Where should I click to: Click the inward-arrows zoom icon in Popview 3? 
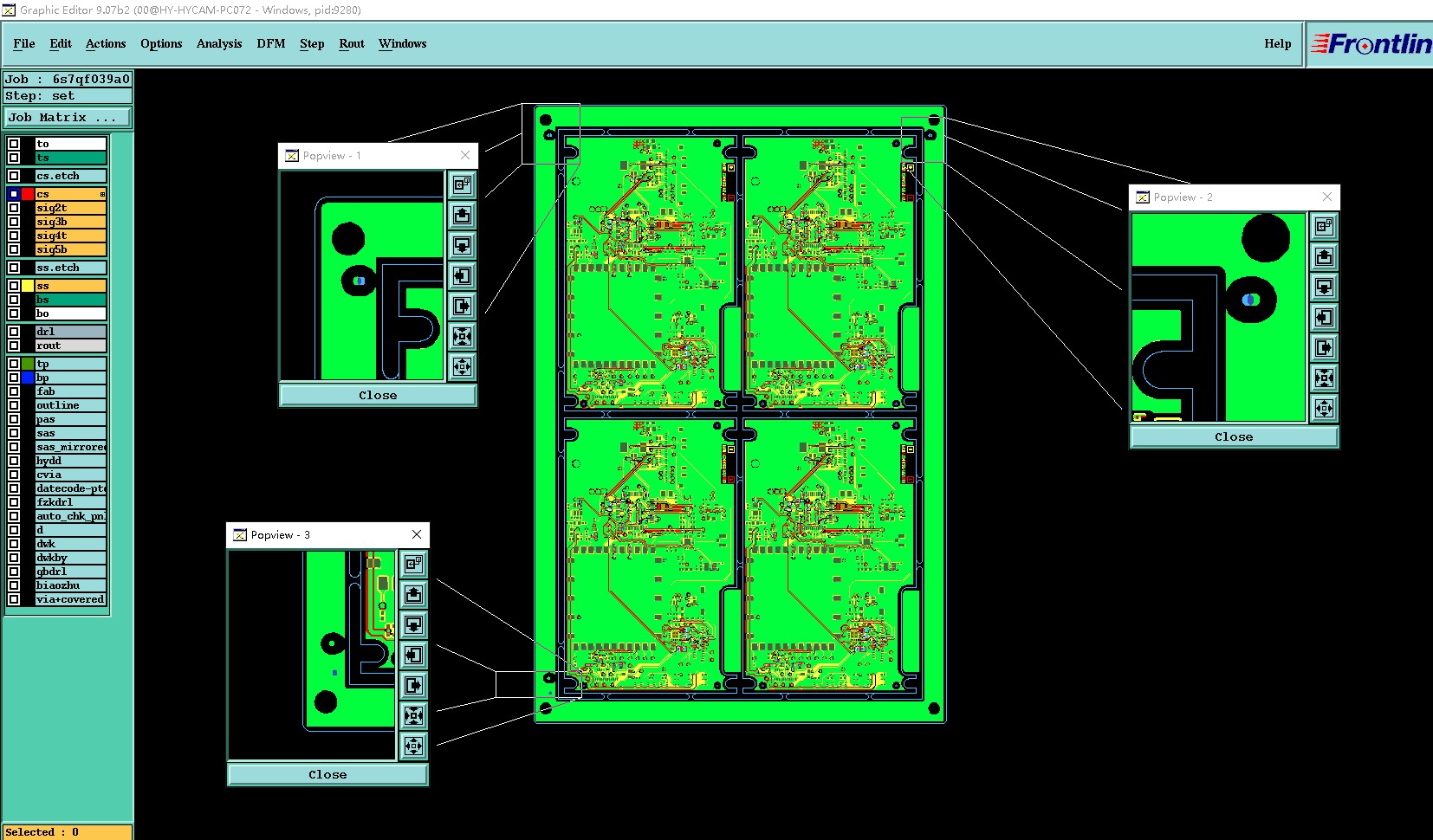pos(413,715)
